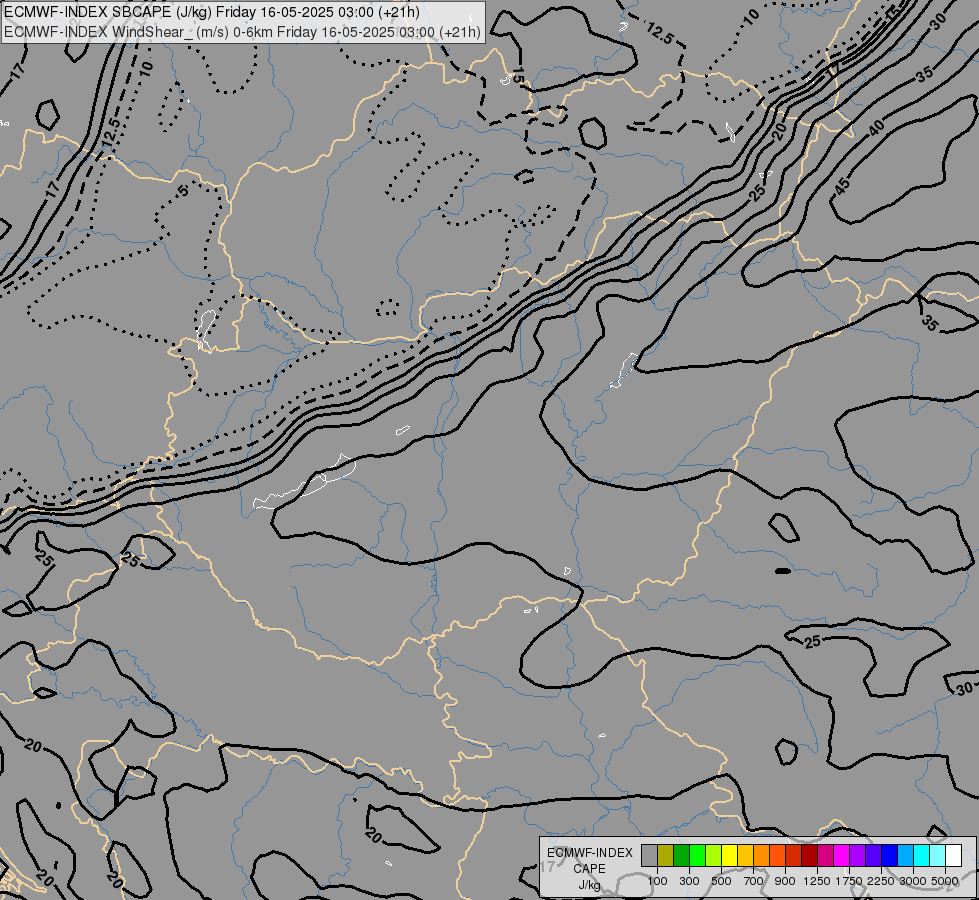
Task: Select the sky blue legend swatch
Action: pyautogui.click(x=905, y=856)
